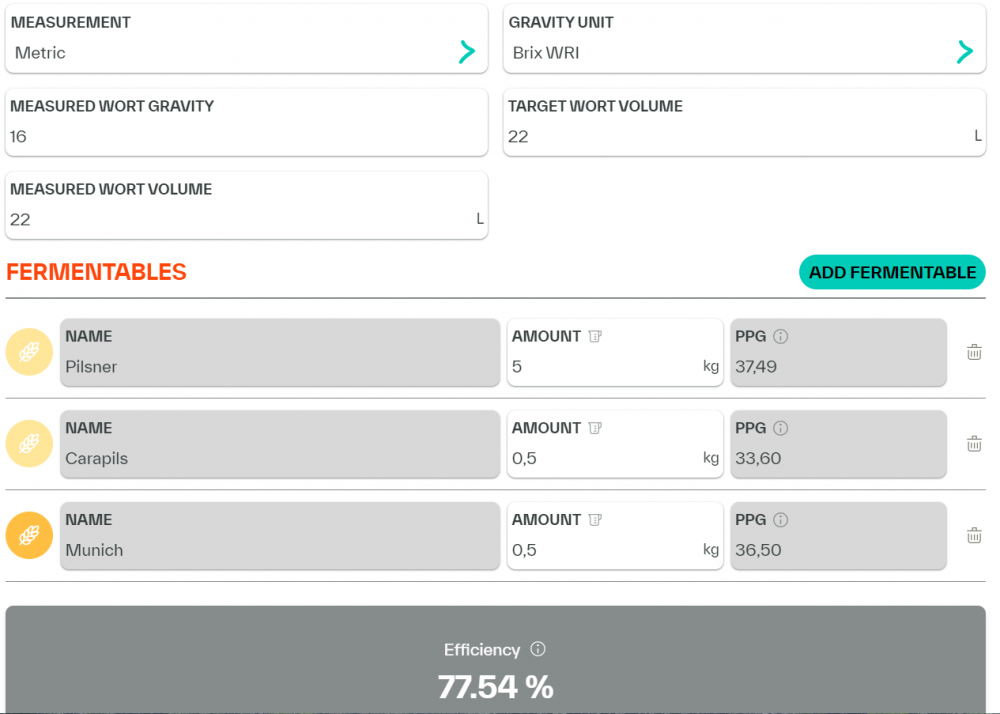Expand the Gravity Unit Brix WRI selector
1000x714 pixels.
tap(964, 52)
